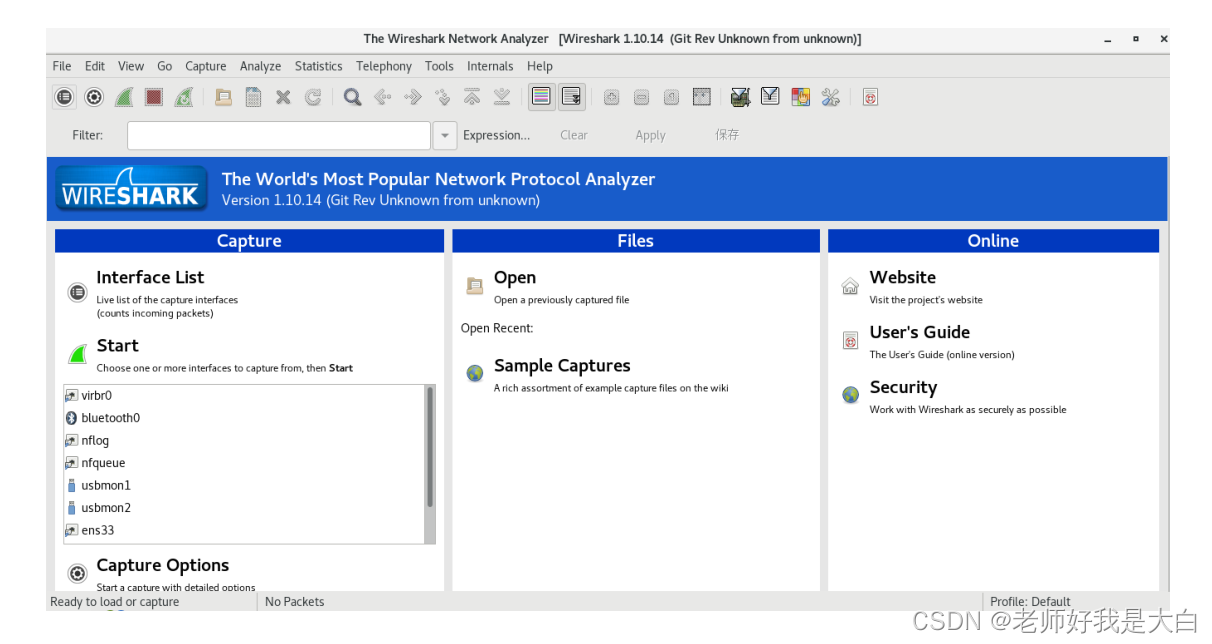Open the Edit menu

tap(95, 66)
